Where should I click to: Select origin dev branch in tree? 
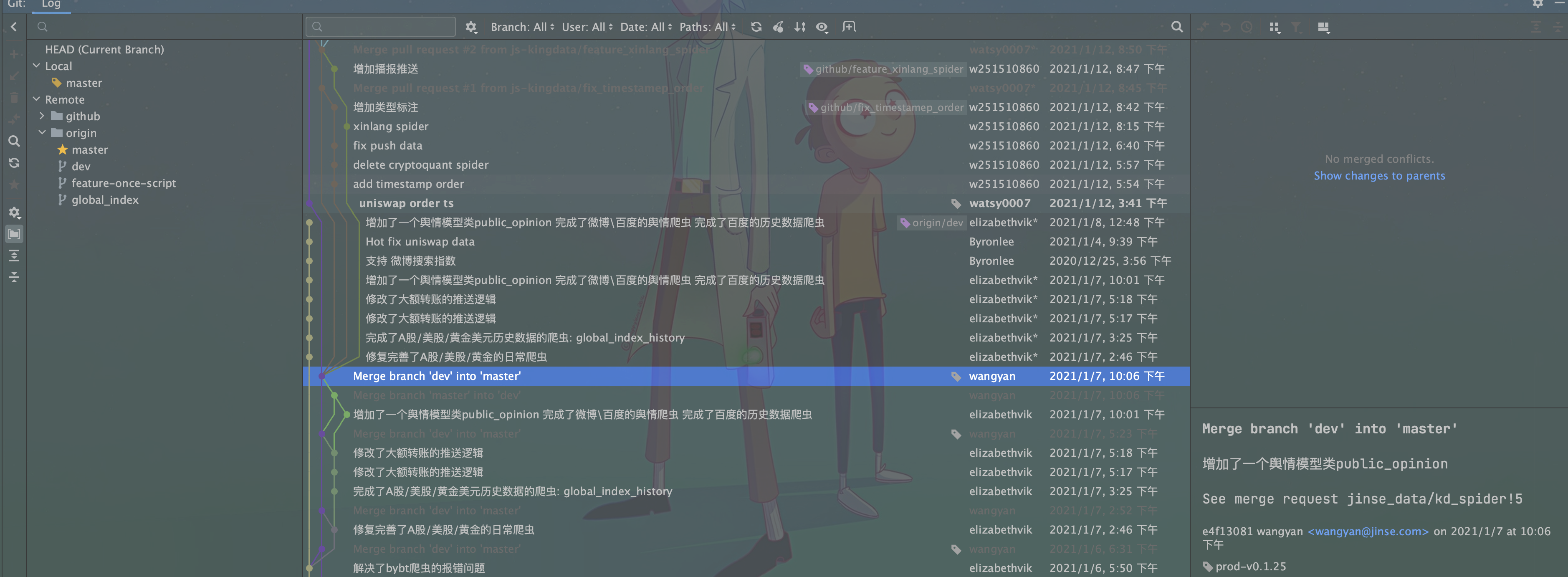[x=80, y=166]
